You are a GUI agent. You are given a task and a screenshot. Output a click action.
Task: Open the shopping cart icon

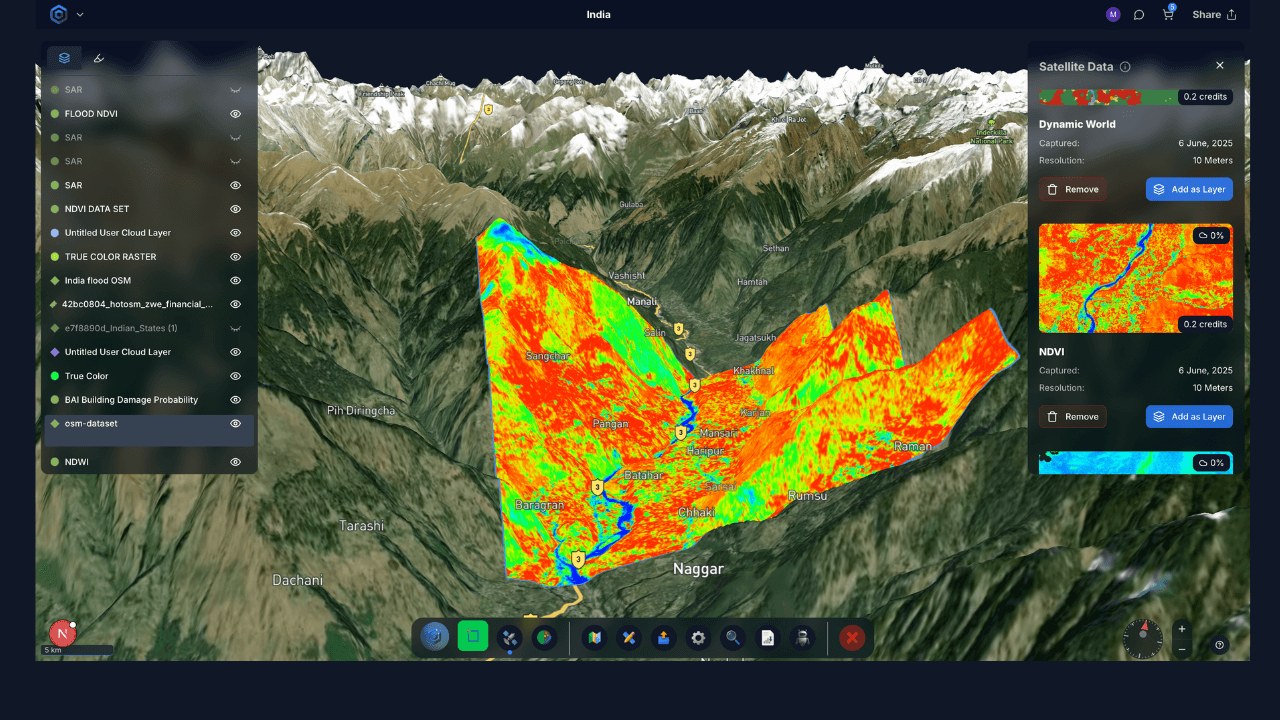[x=1167, y=15]
